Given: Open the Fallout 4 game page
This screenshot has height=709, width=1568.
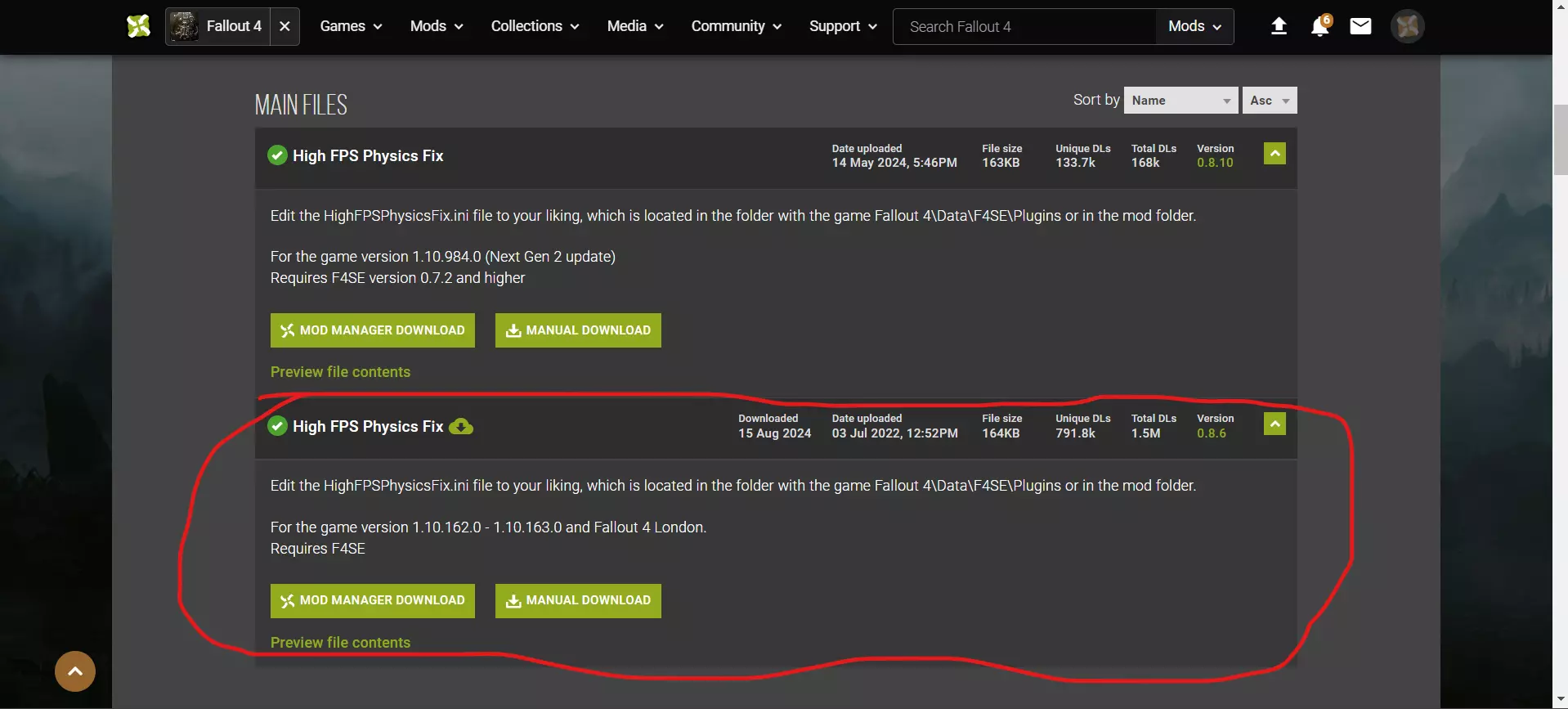Looking at the screenshot, I should 217,26.
